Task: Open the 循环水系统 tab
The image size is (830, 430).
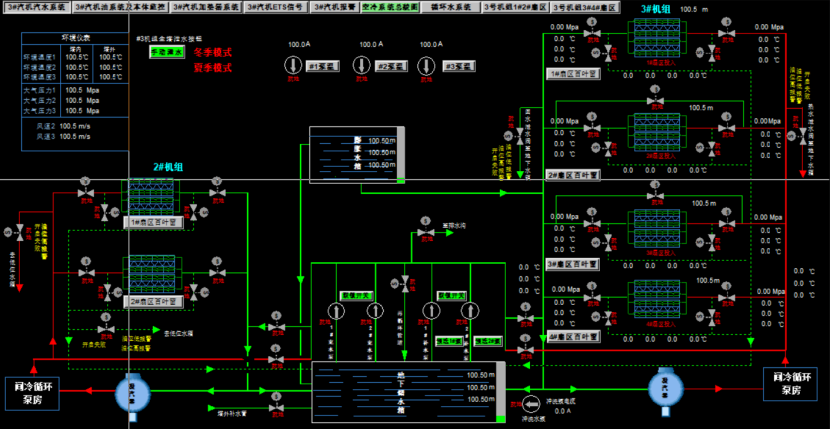Action: pyautogui.click(x=450, y=7)
